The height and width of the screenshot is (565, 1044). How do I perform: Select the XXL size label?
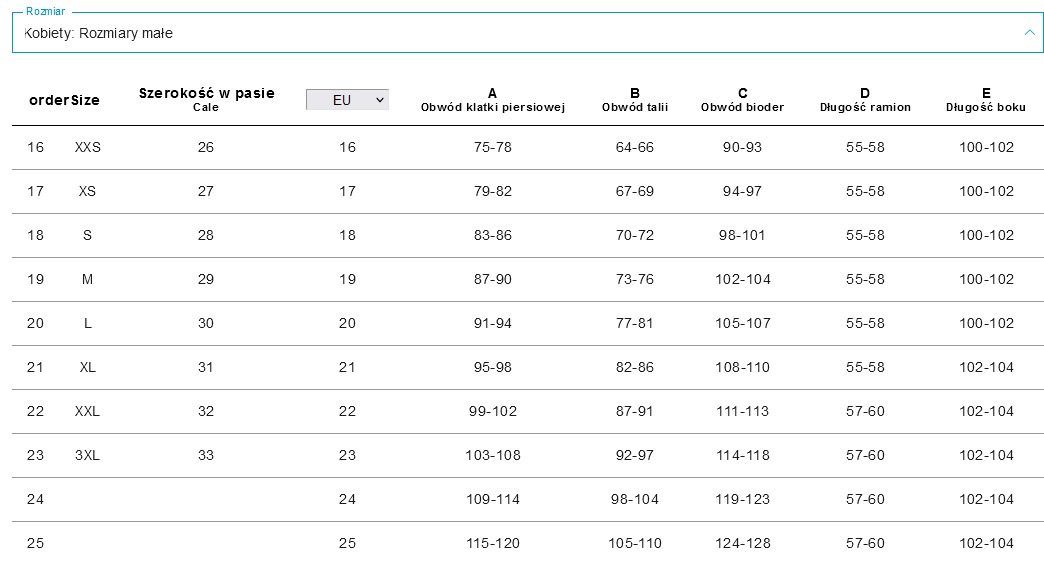(88, 411)
